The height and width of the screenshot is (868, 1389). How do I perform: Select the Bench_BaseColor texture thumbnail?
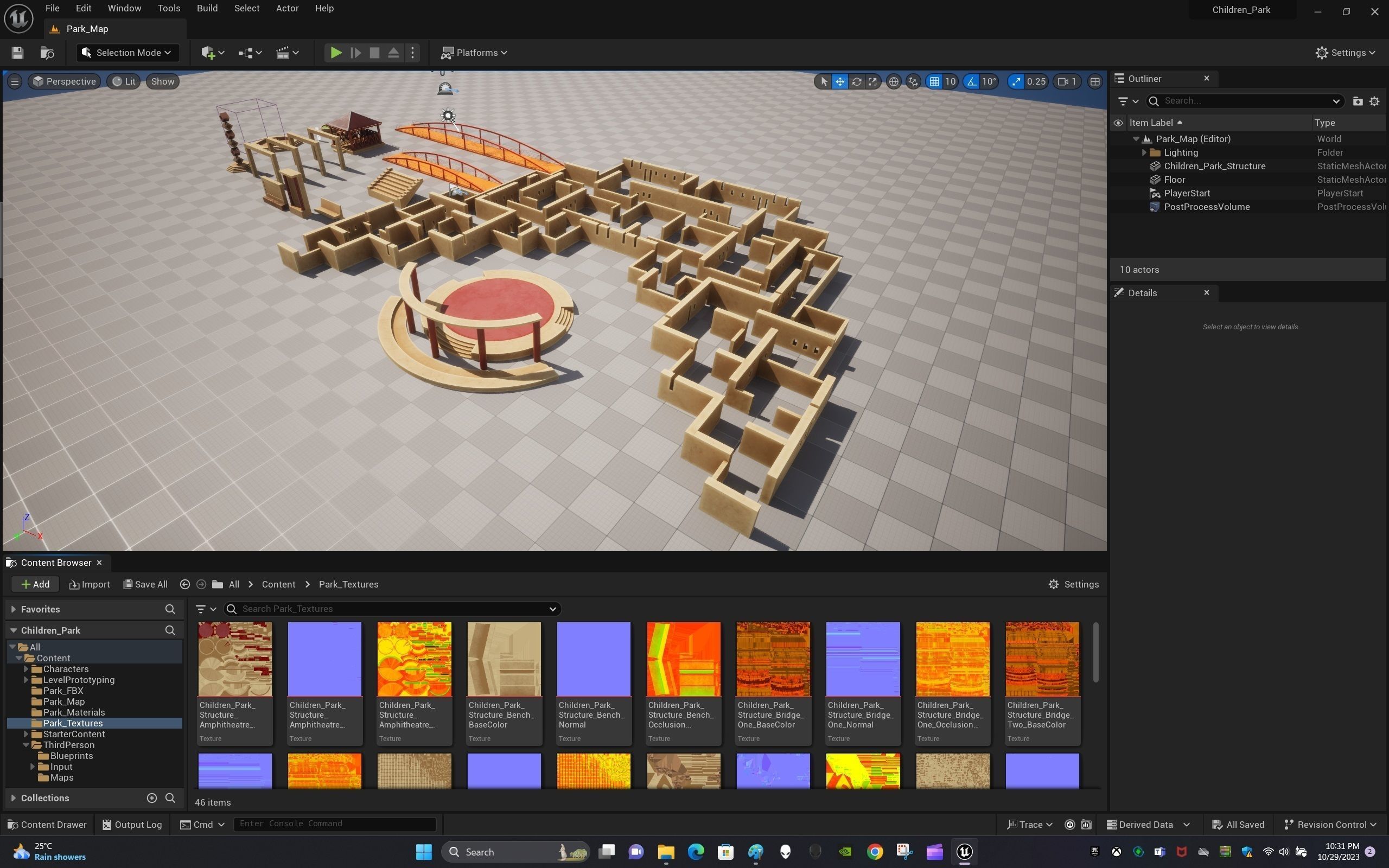tap(504, 659)
